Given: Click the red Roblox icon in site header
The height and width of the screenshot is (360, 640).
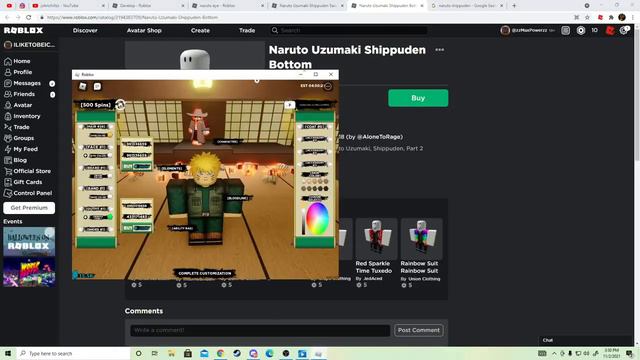Looking at the screenshot, I should 610,30.
